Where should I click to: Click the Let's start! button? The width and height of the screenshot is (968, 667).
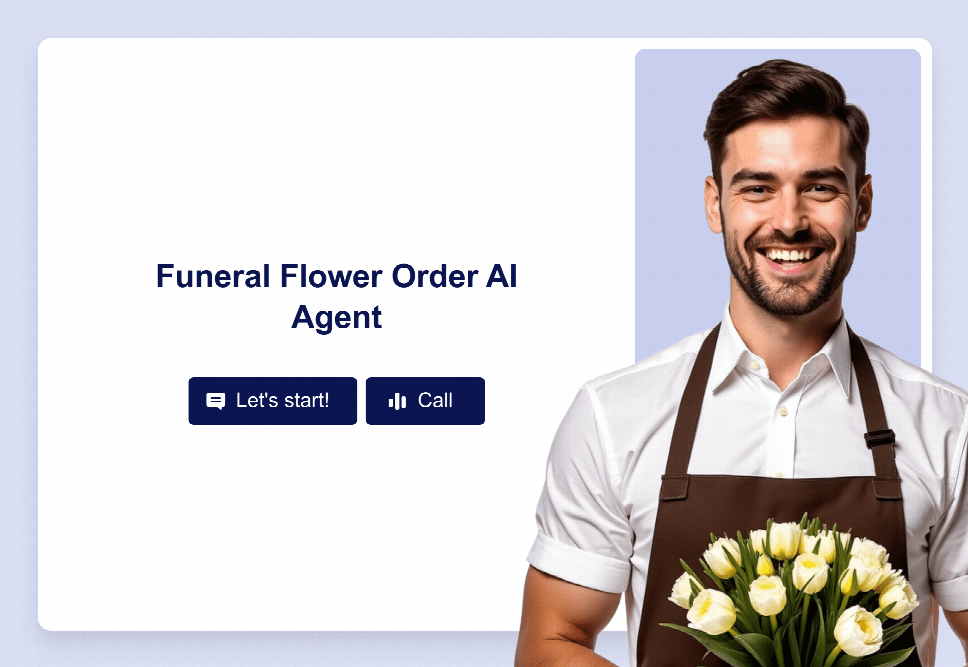point(272,401)
